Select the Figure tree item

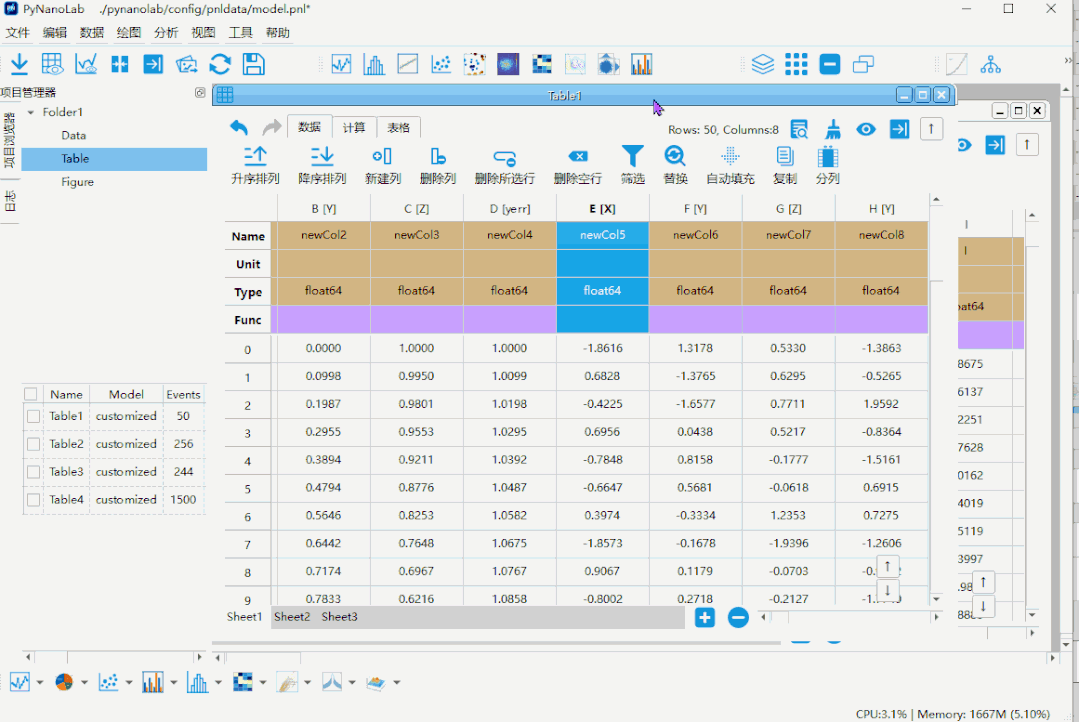point(78,182)
